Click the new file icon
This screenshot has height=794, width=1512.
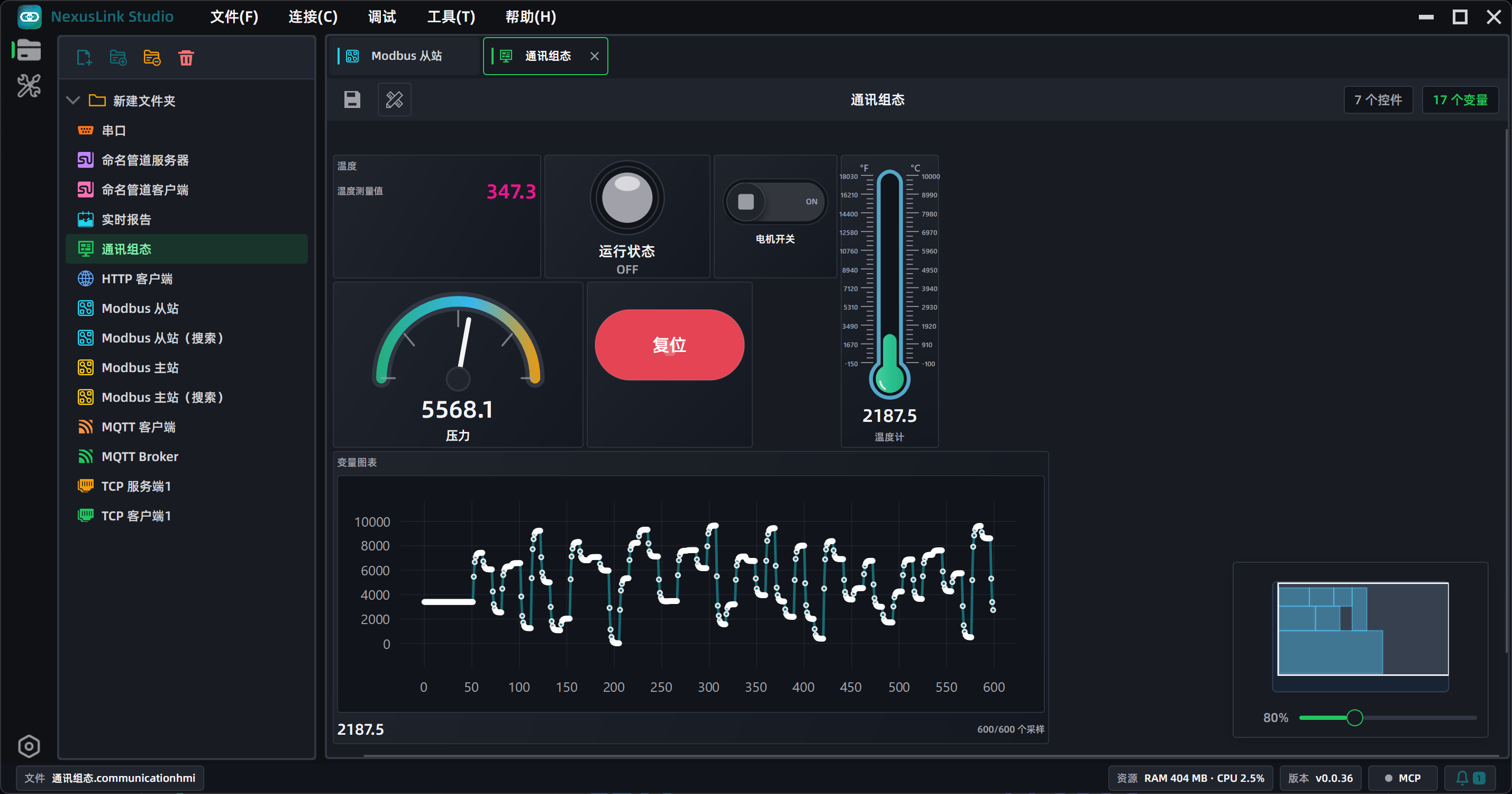(x=85, y=58)
